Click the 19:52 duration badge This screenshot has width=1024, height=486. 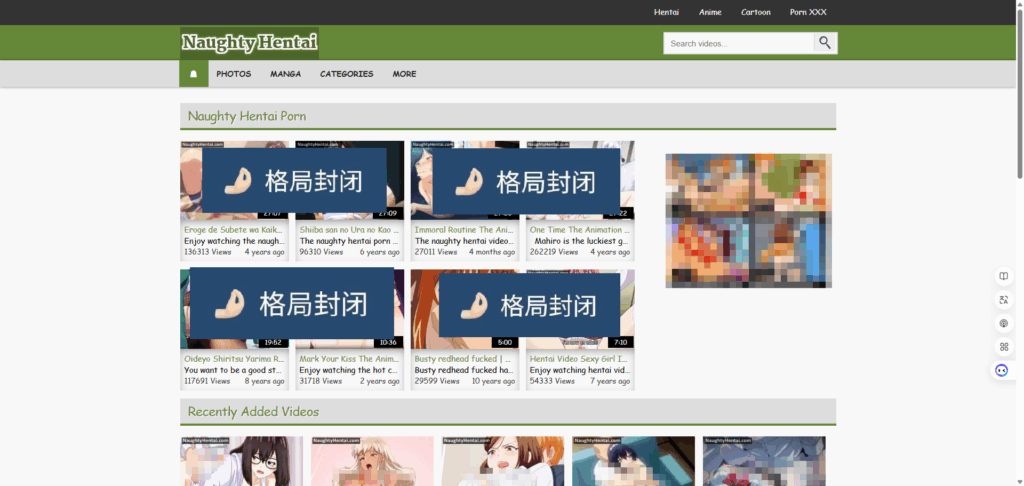pos(274,342)
